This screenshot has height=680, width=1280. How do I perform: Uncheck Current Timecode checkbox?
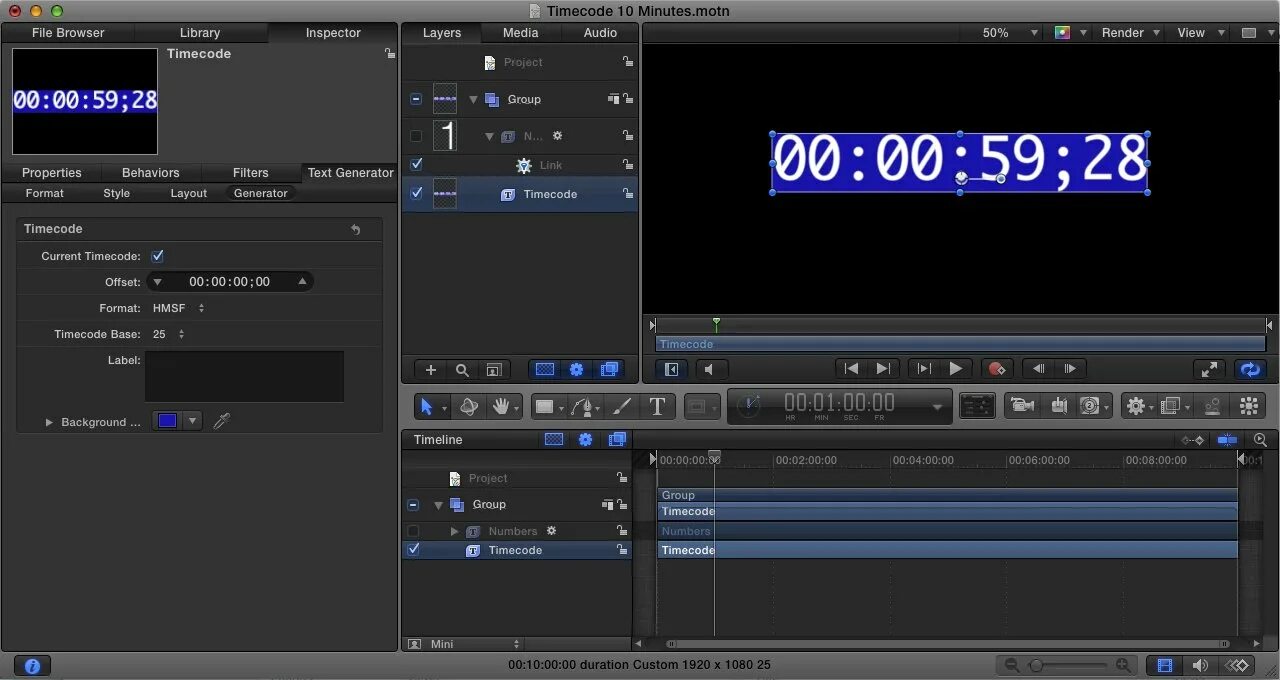coord(157,256)
